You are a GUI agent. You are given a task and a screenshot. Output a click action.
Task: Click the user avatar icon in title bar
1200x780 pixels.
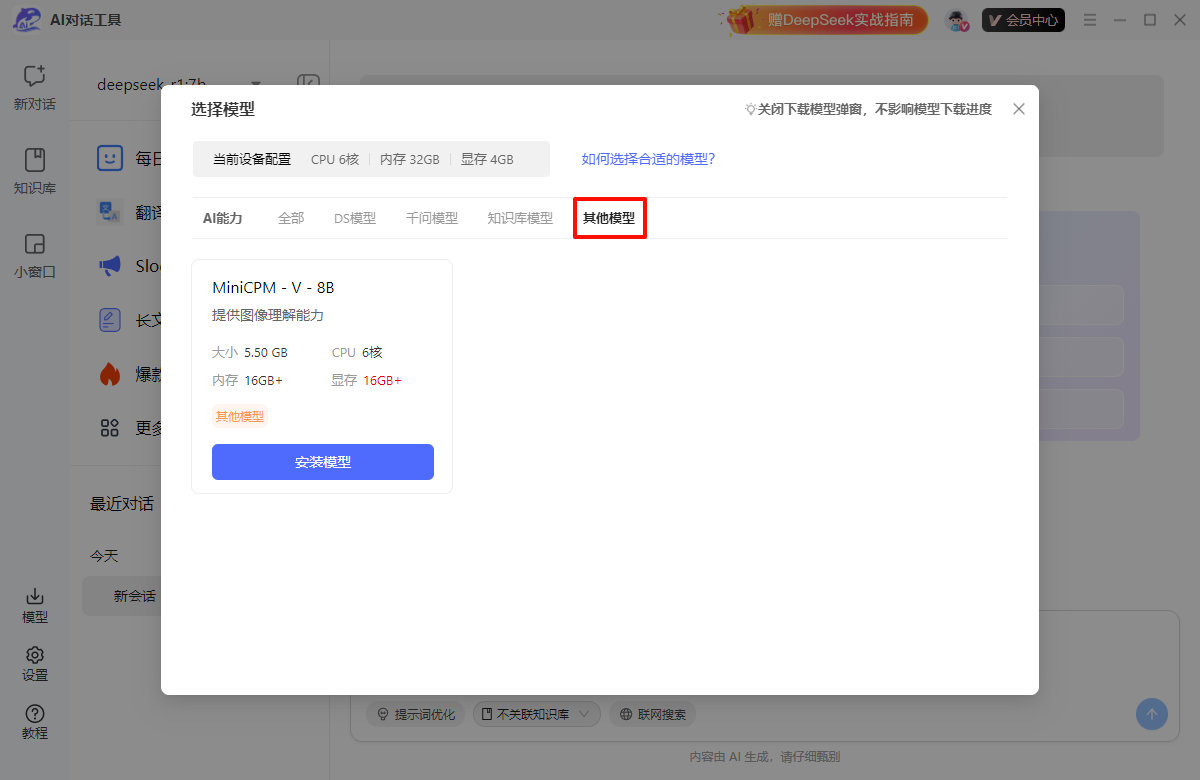[959, 20]
